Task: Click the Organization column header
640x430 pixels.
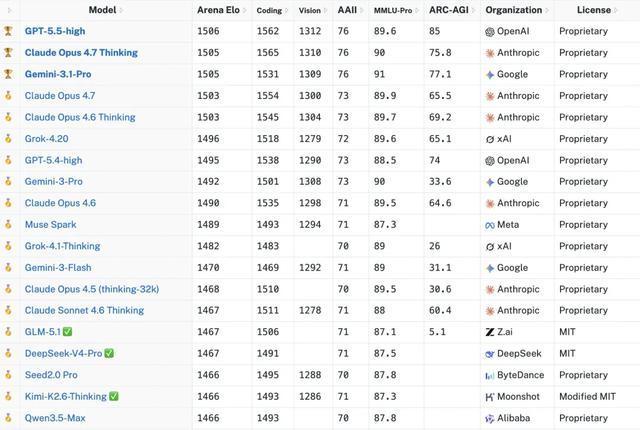Action: tap(513, 10)
